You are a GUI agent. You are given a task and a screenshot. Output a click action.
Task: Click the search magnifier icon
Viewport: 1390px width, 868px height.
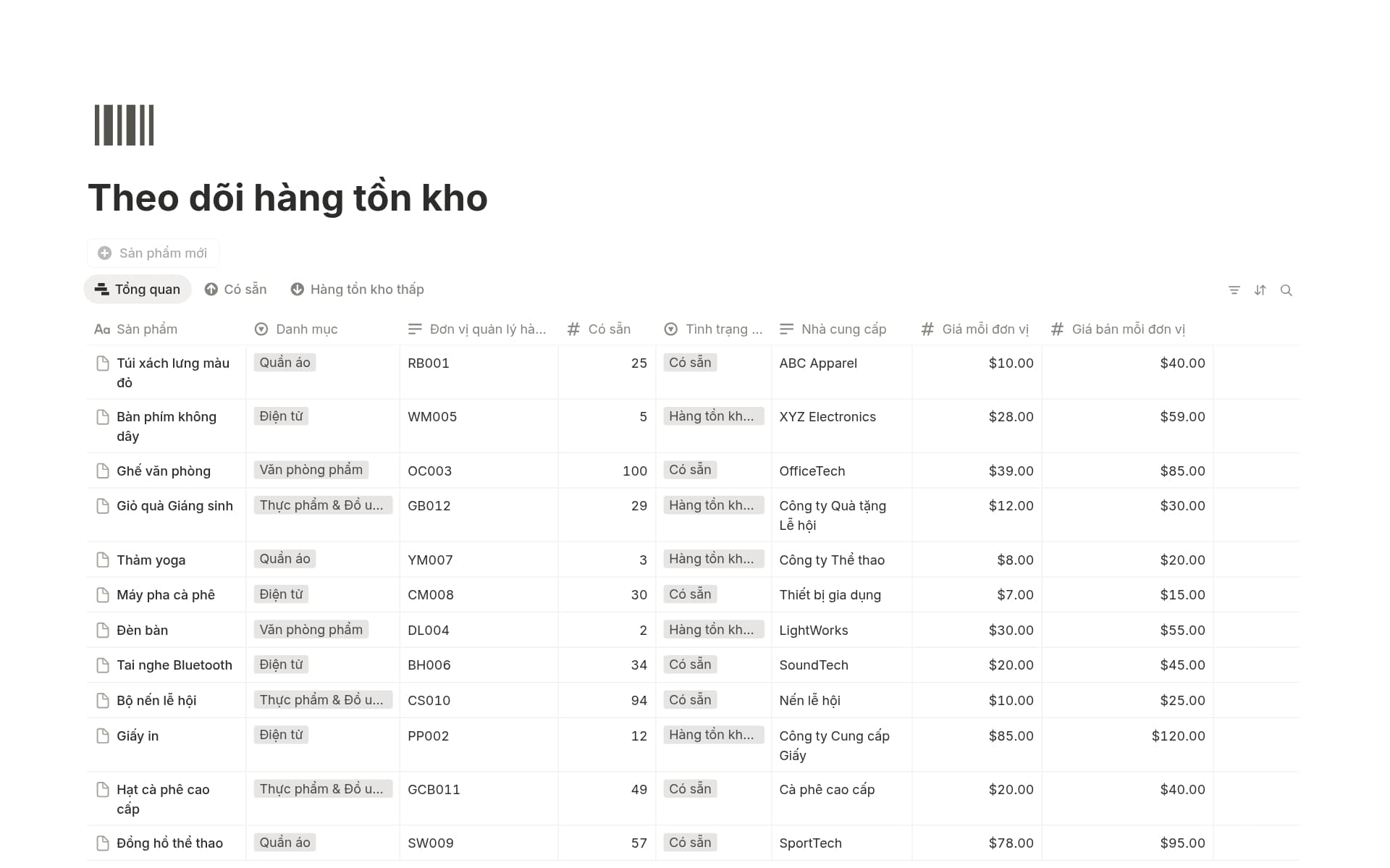coord(1286,290)
